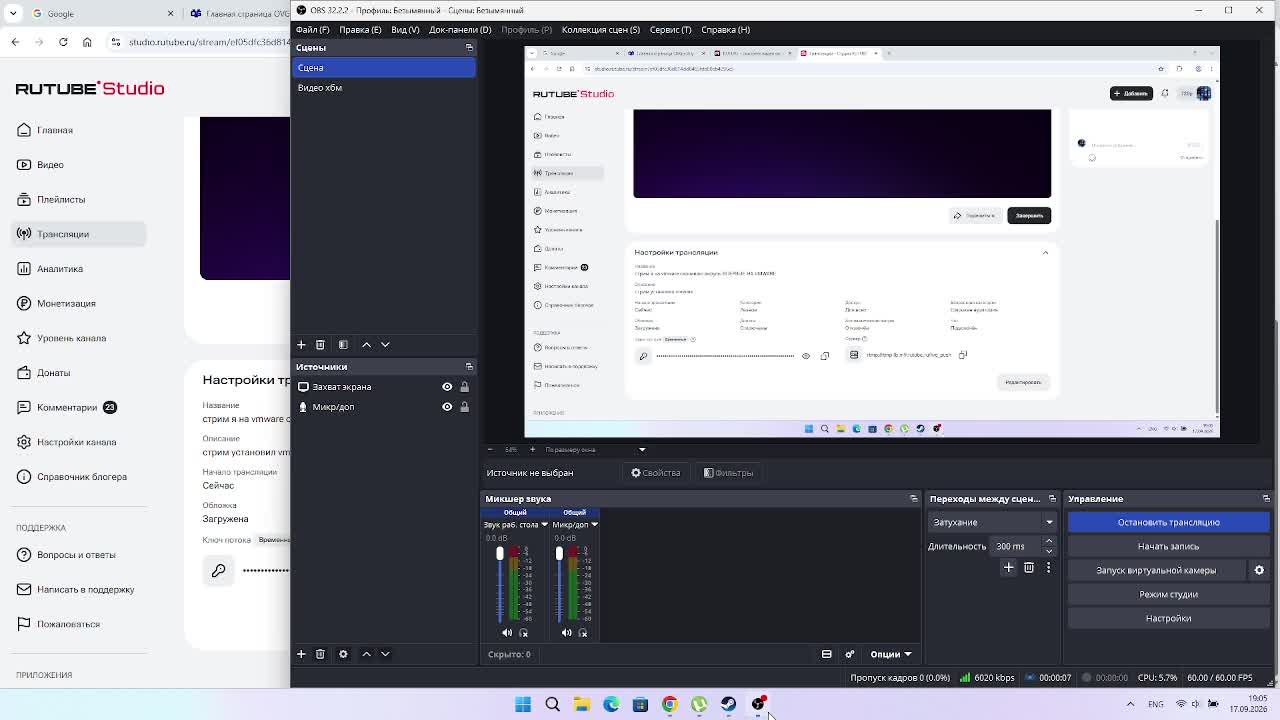Undock the Источники panel
The image size is (1280, 720).
pyautogui.click(x=469, y=367)
